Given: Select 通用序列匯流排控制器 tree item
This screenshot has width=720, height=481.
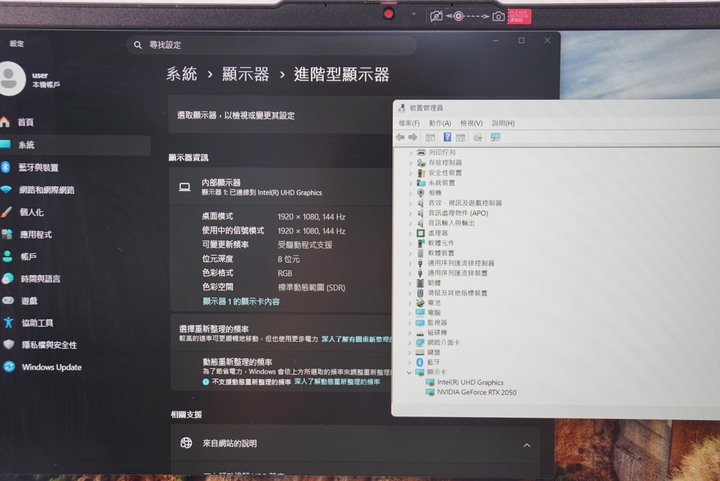Looking at the screenshot, I should tap(461, 263).
